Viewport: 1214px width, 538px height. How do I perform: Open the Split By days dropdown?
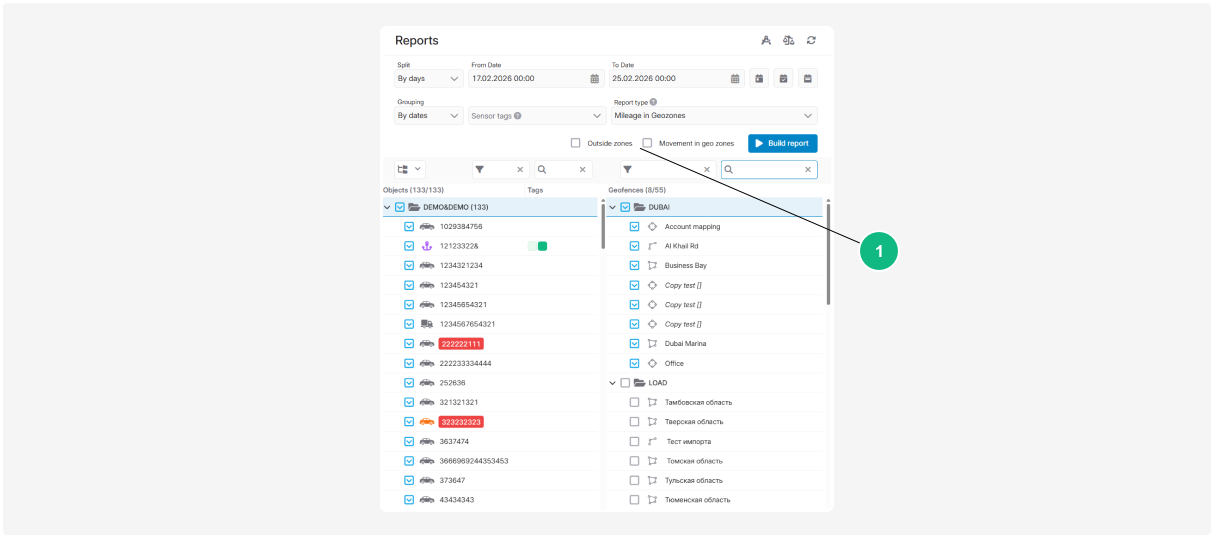click(428, 78)
